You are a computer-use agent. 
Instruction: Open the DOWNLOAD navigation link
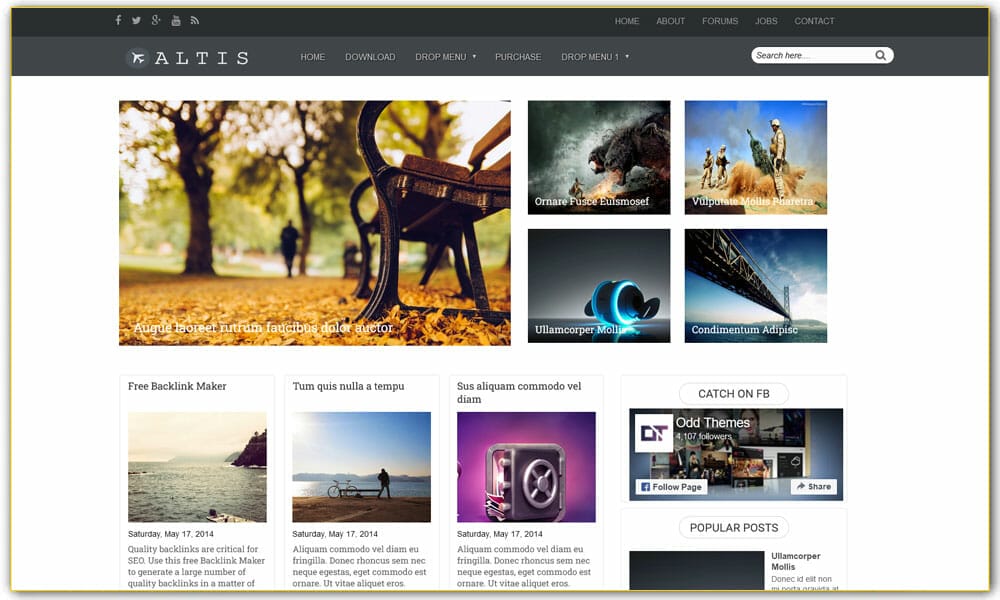(370, 57)
